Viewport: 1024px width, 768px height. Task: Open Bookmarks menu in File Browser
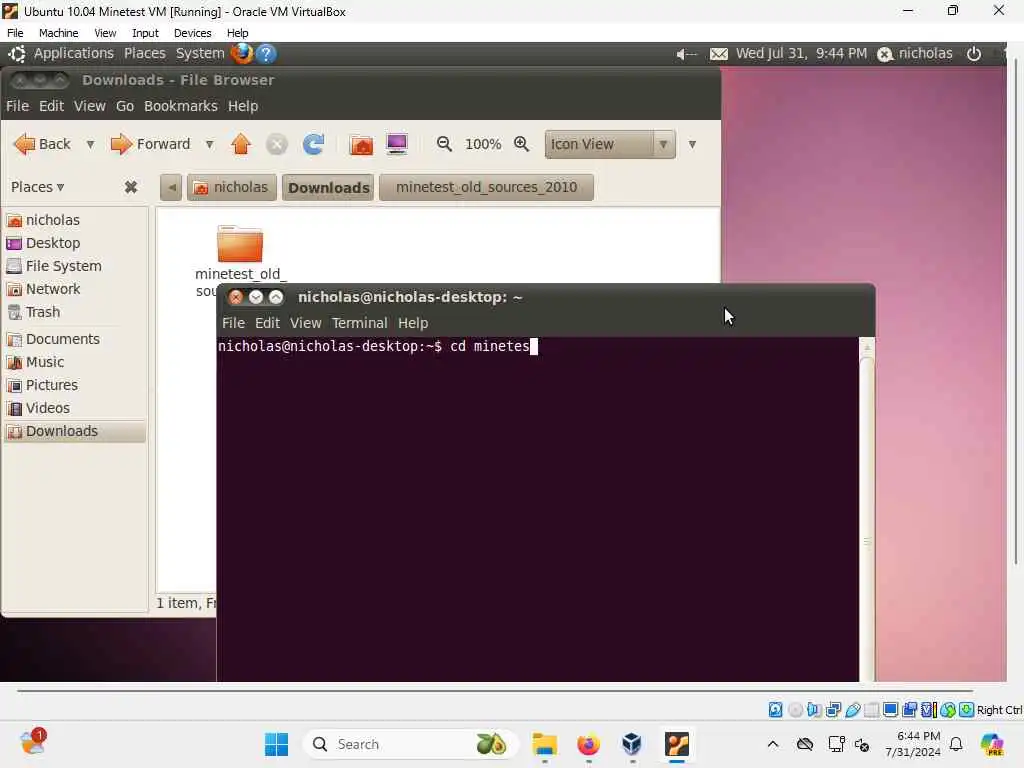click(x=181, y=106)
